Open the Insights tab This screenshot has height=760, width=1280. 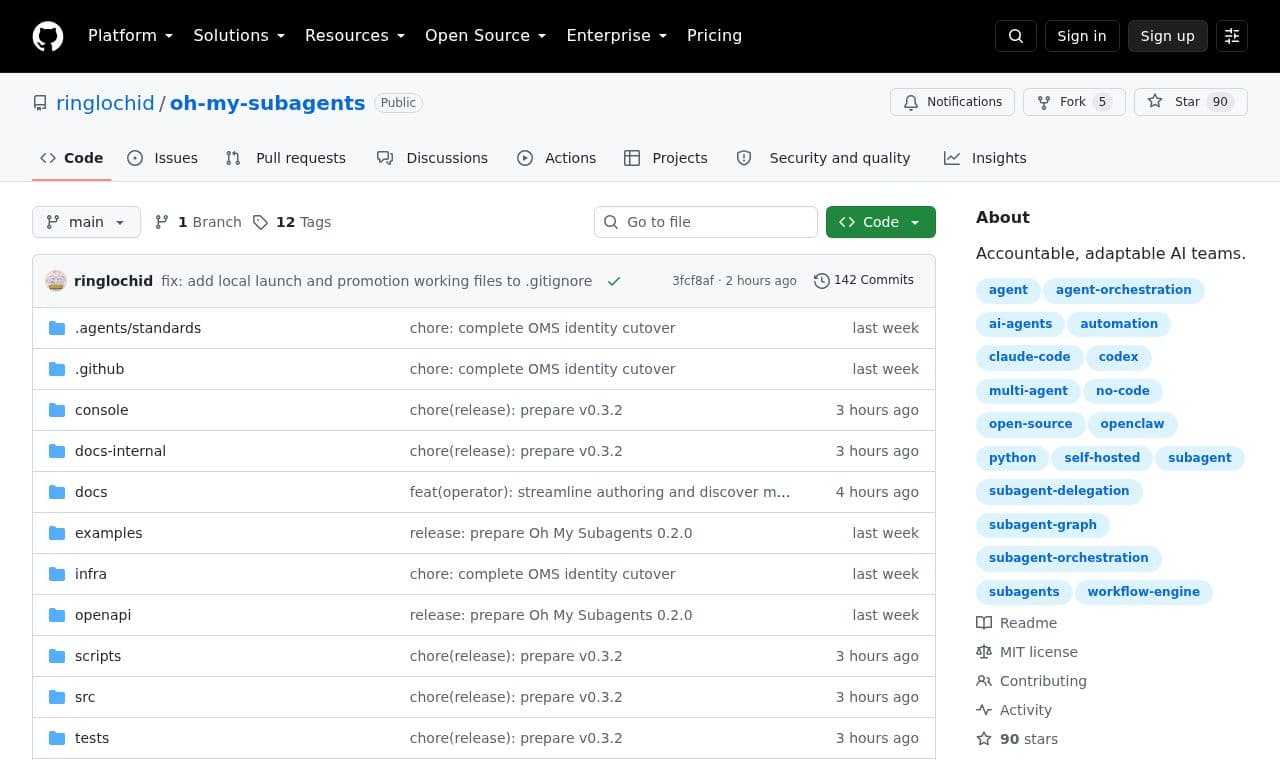tap(985, 158)
